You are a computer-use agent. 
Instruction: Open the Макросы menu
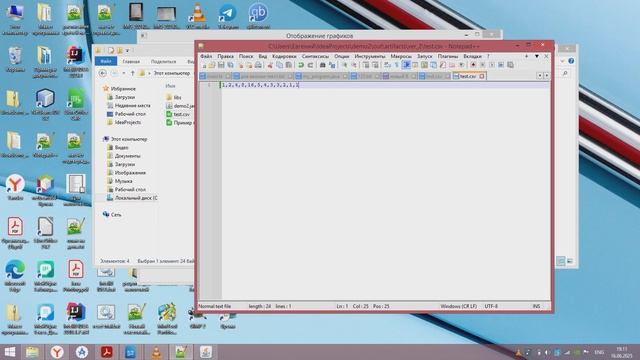click(x=401, y=56)
